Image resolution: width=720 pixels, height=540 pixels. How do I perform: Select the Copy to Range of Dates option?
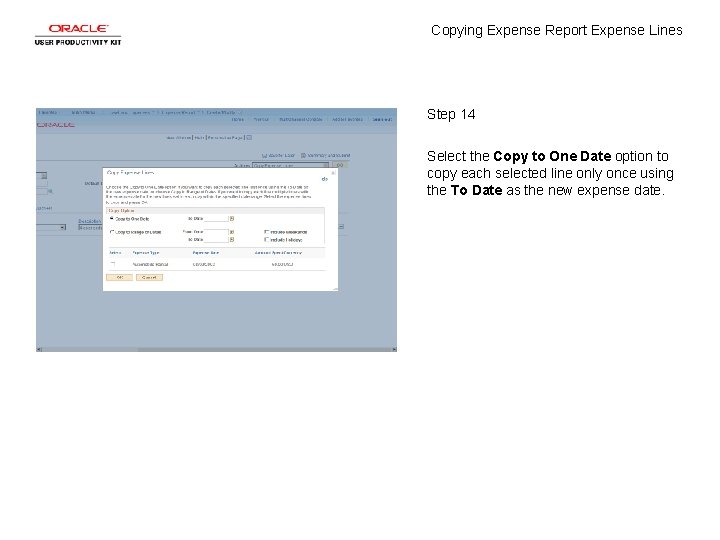(112, 232)
